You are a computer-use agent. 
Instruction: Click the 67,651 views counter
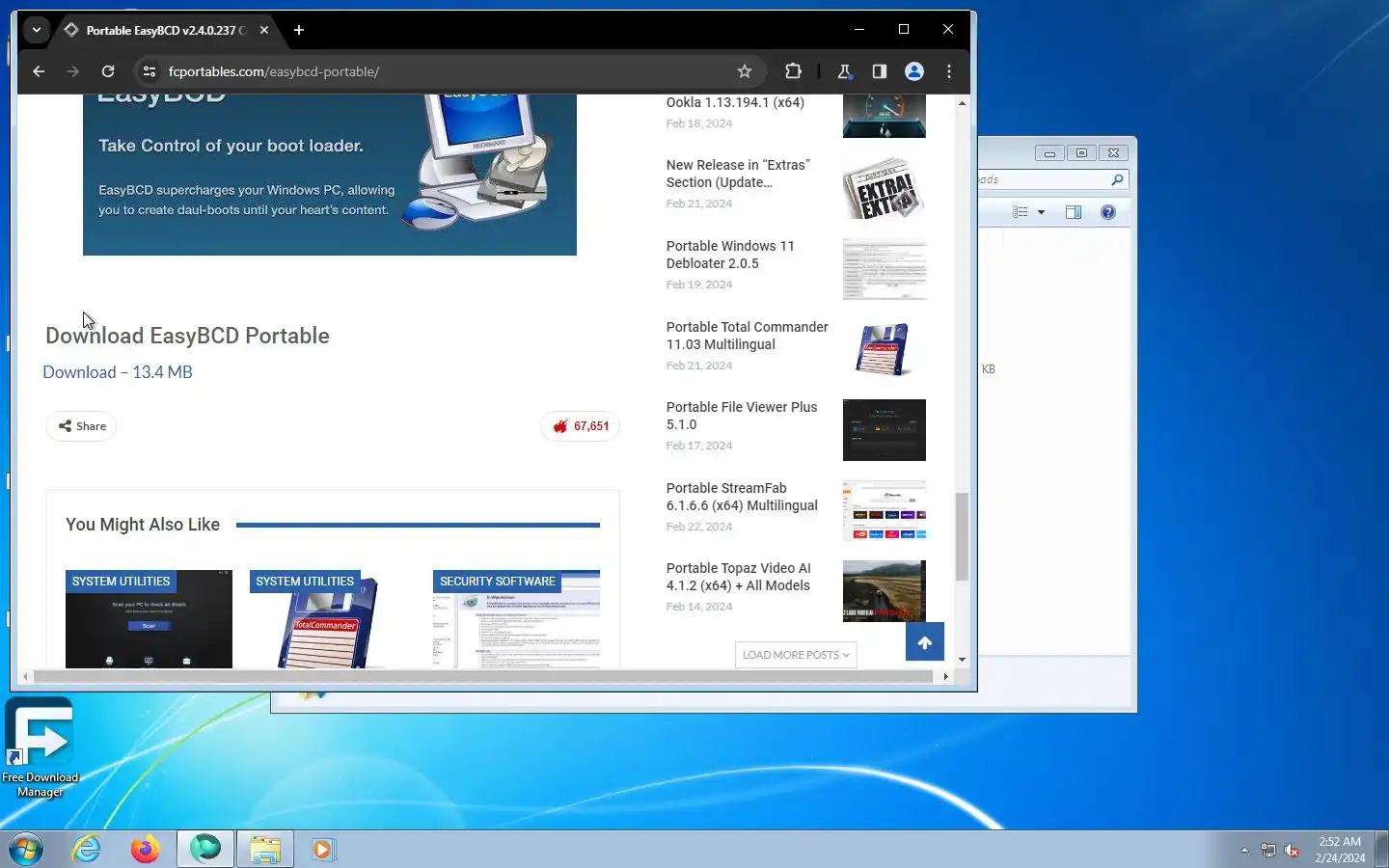point(581,426)
